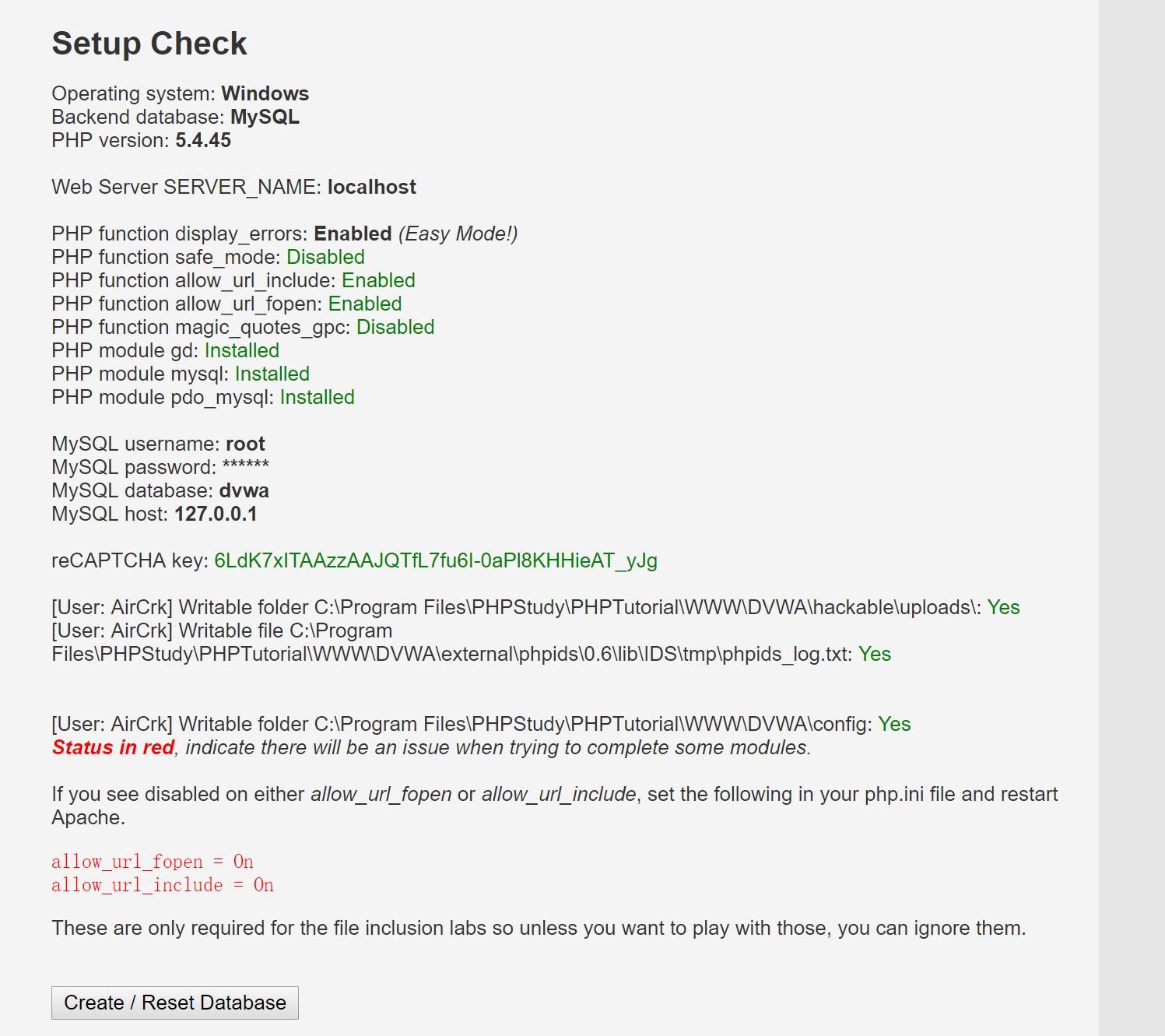This screenshot has height=1036, width=1165.
Task: Click the PHP version 5.4.45 value
Action: pyautogui.click(x=203, y=140)
